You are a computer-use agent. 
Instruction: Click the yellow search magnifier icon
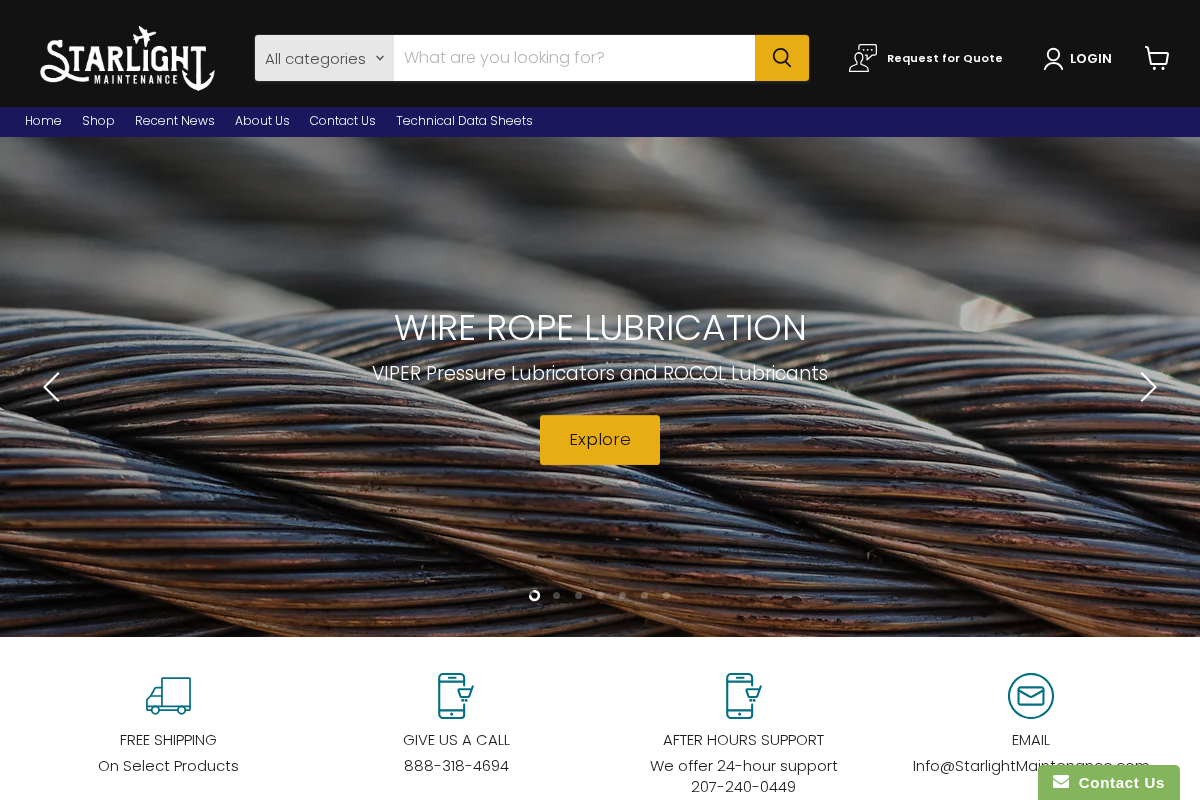point(781,57)
